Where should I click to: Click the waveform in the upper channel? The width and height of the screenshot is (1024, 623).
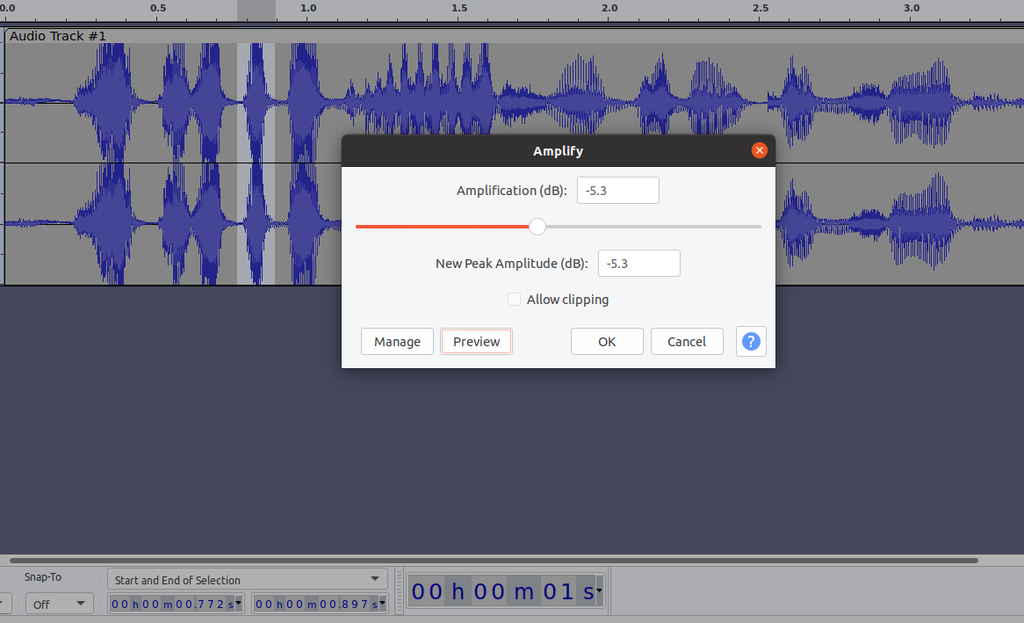[x=150, y=95]
